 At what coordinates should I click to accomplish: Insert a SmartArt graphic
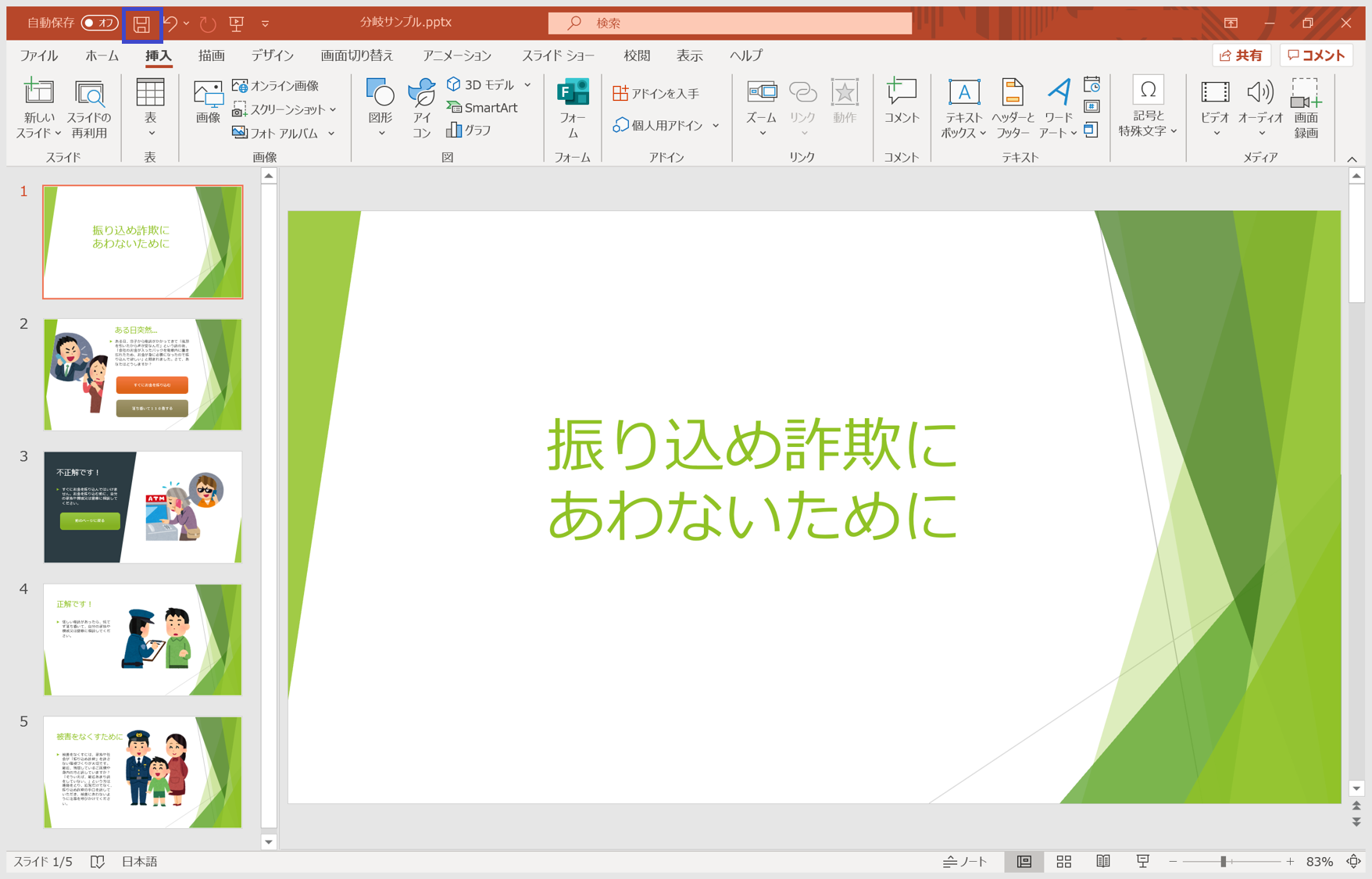pos(483,108)
